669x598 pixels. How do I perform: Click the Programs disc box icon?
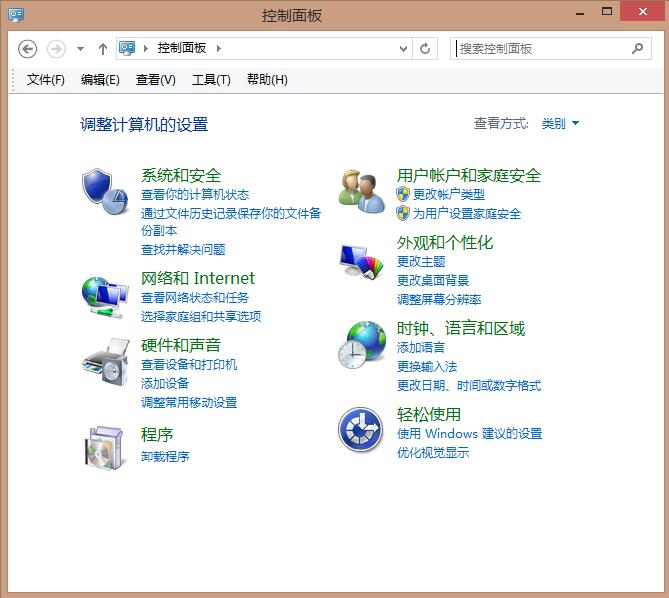105,448
